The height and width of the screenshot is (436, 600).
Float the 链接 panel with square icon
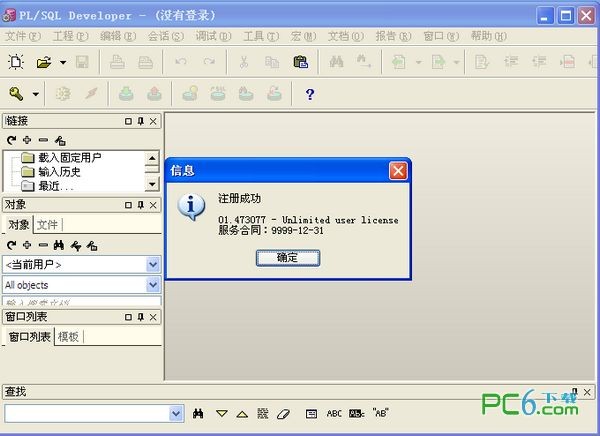[128, 121]
